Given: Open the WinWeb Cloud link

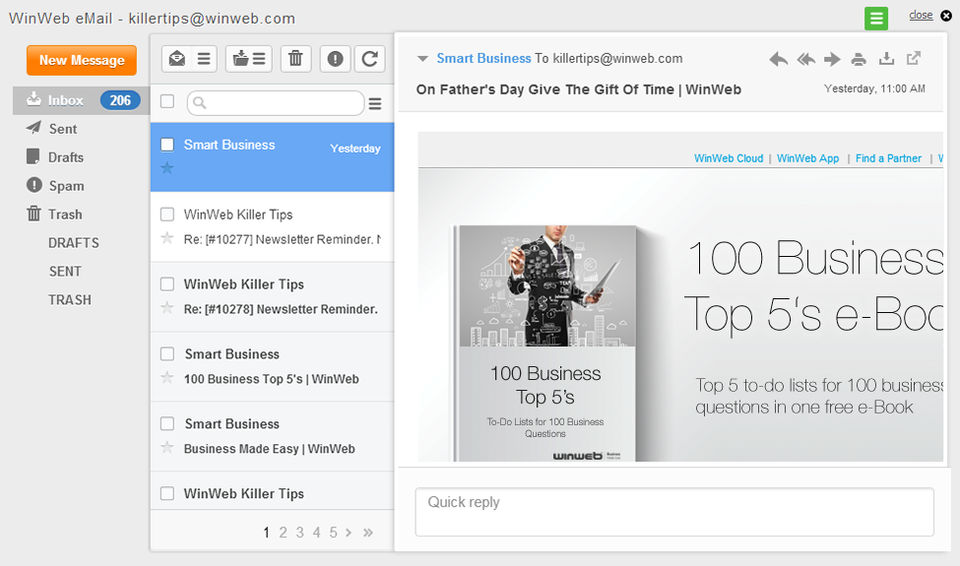Looking at the screenshot, I should (728, 158).
